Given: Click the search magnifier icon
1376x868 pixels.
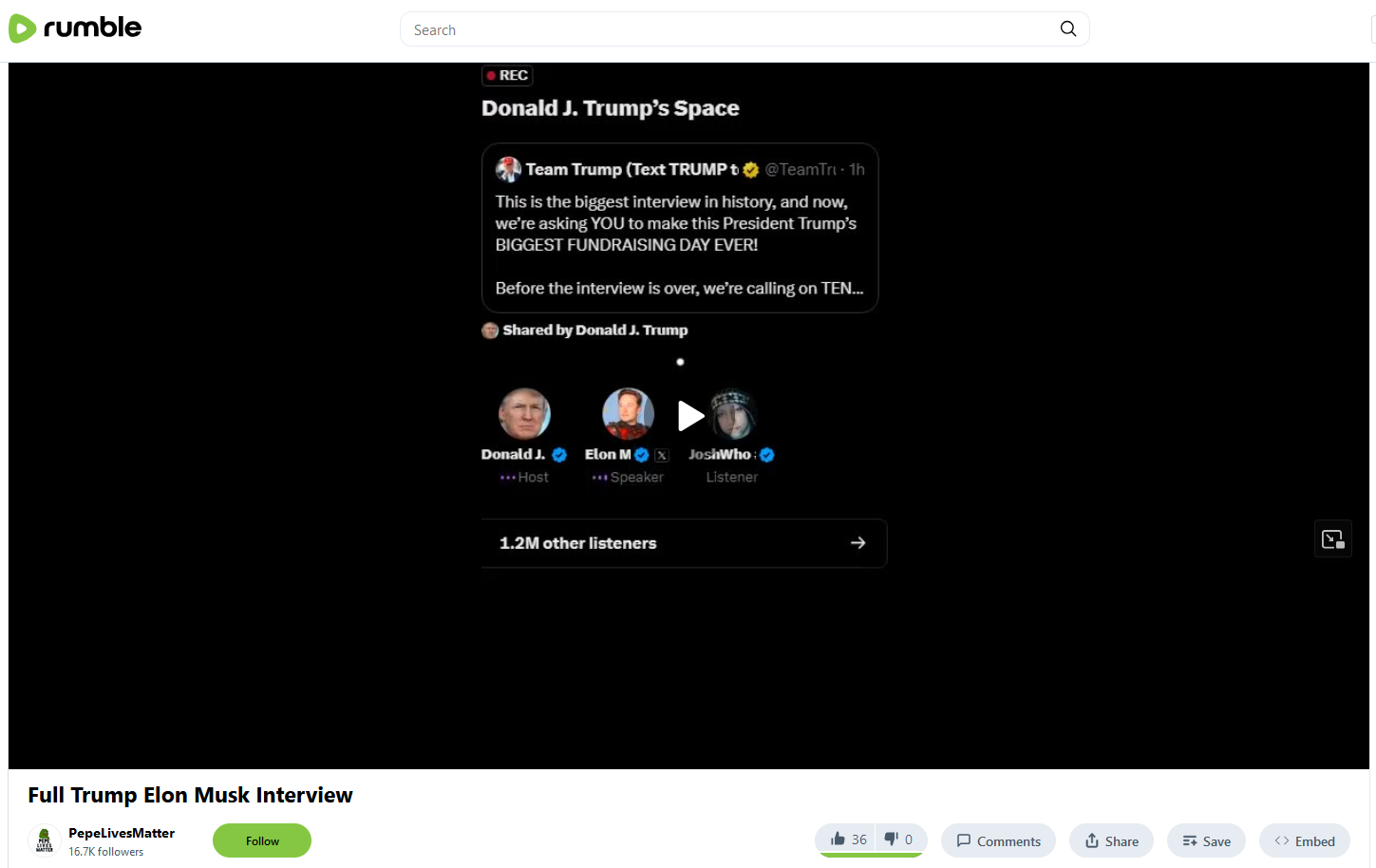Looking at the screenshot, I should 1068,28.
